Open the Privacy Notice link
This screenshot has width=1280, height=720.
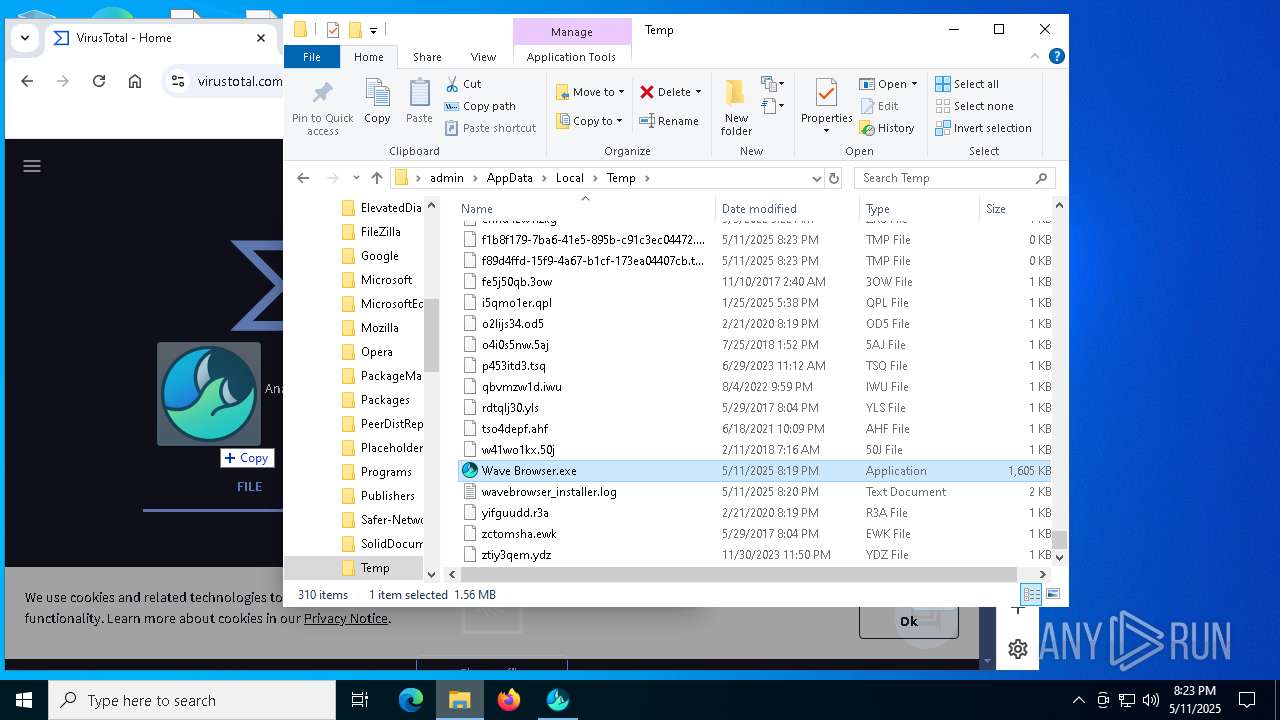(346, 618)
